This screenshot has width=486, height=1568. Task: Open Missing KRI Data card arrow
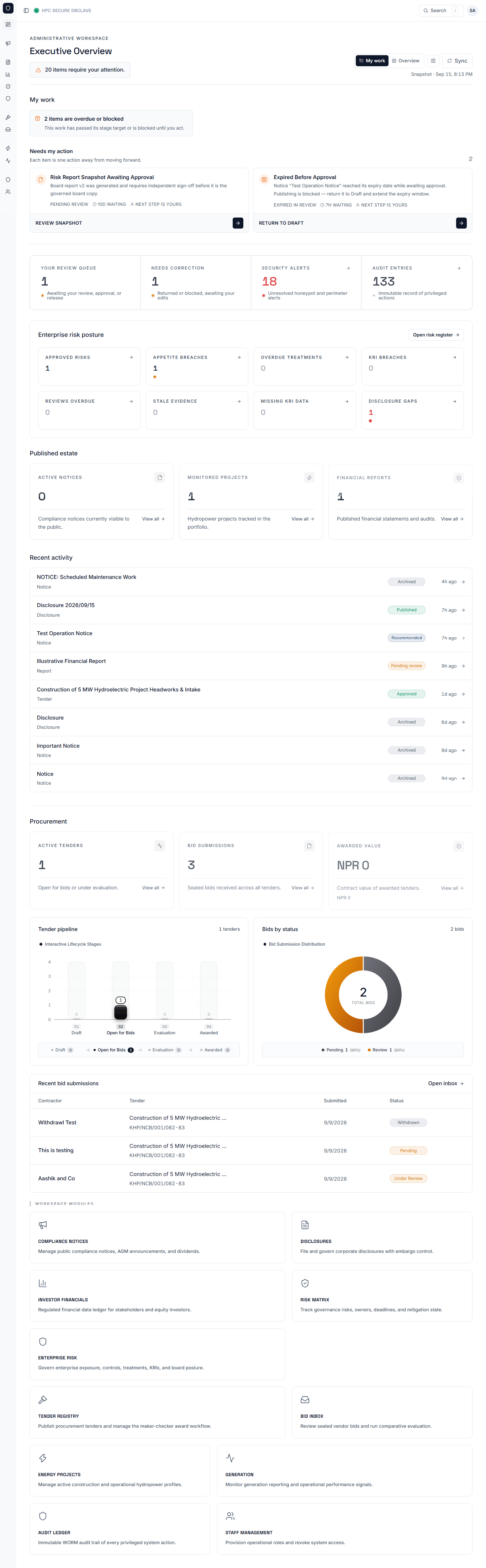pyautogui.click(x=347, y=401)
